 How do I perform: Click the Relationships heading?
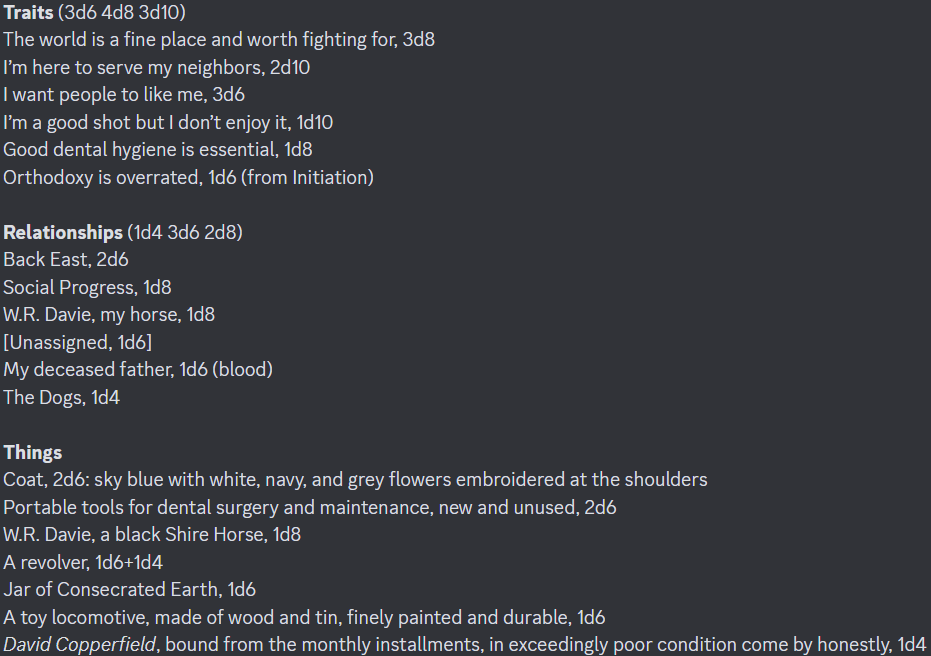[x=63, y=232]
